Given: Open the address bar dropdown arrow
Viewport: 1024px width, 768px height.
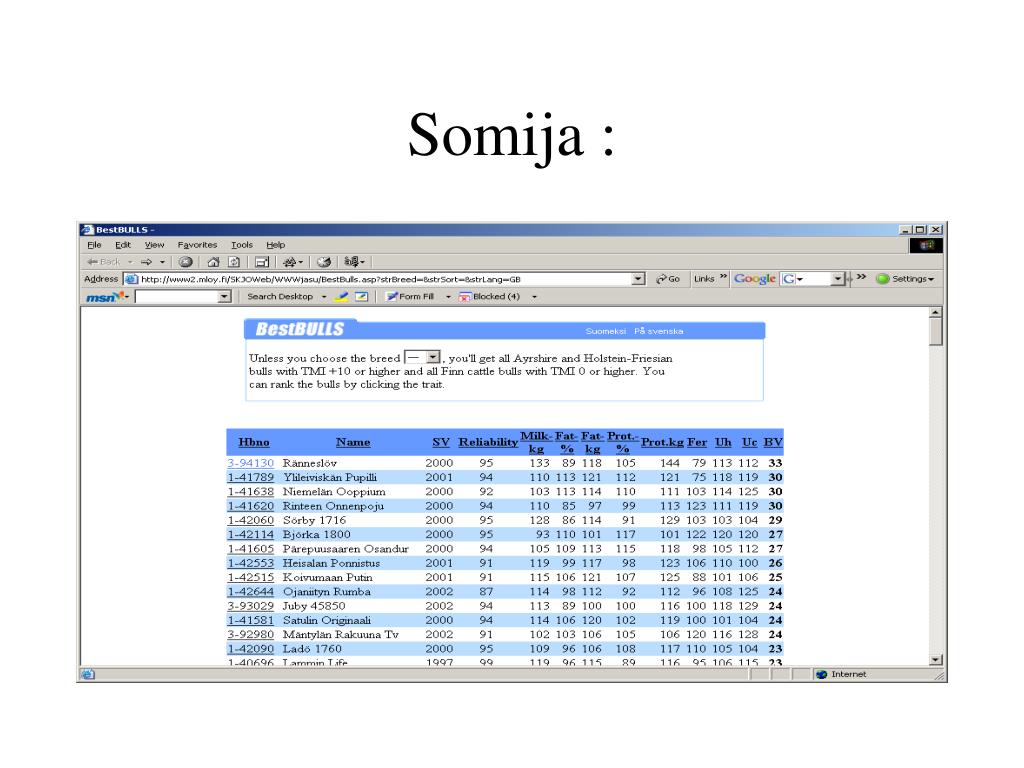Looking at the screenshot, I should pos(638,279).
